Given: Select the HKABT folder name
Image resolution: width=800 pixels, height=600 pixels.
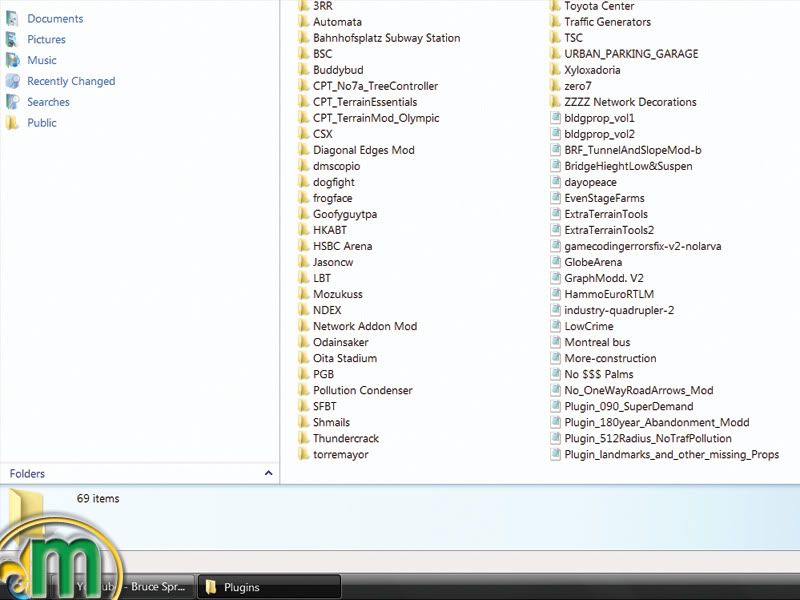Looking at the screenshot, I should tap(330, 230).
